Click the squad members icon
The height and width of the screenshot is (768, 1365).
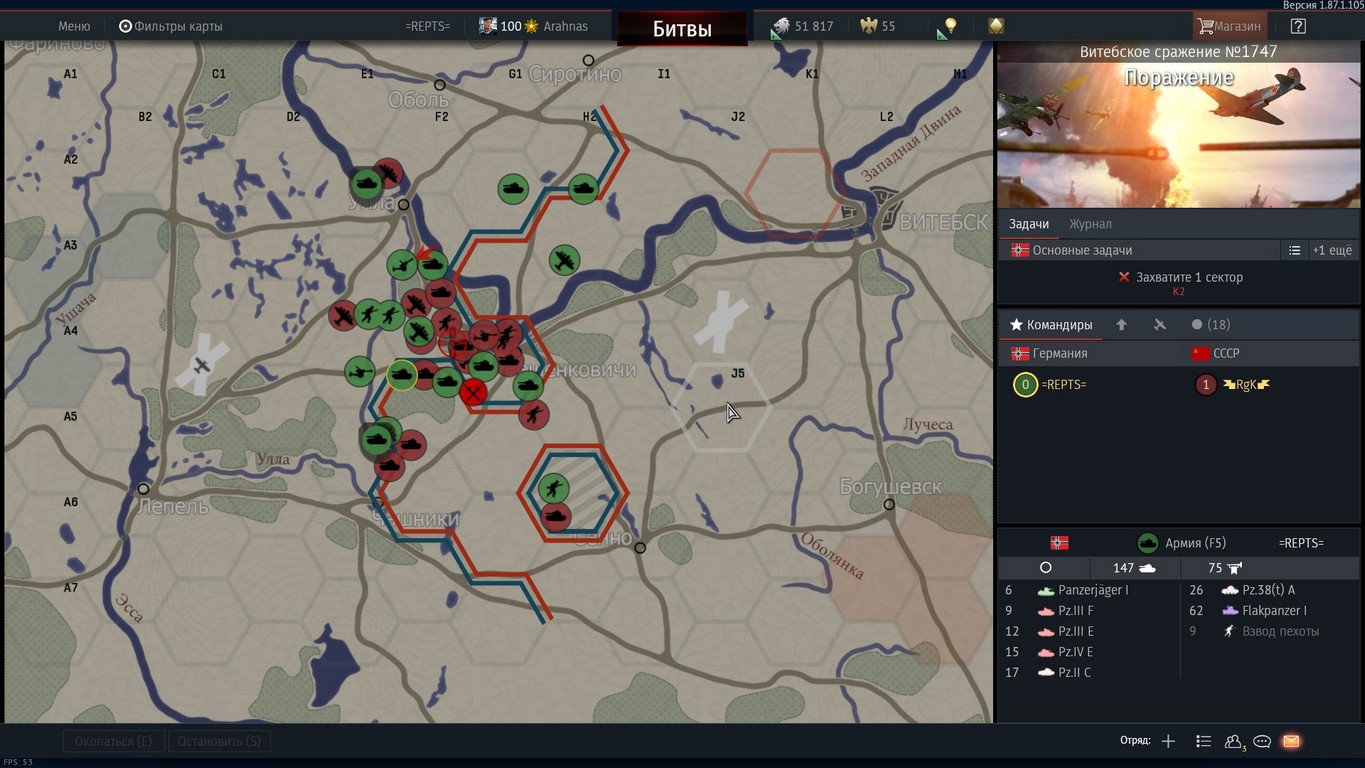[1233, 741]
